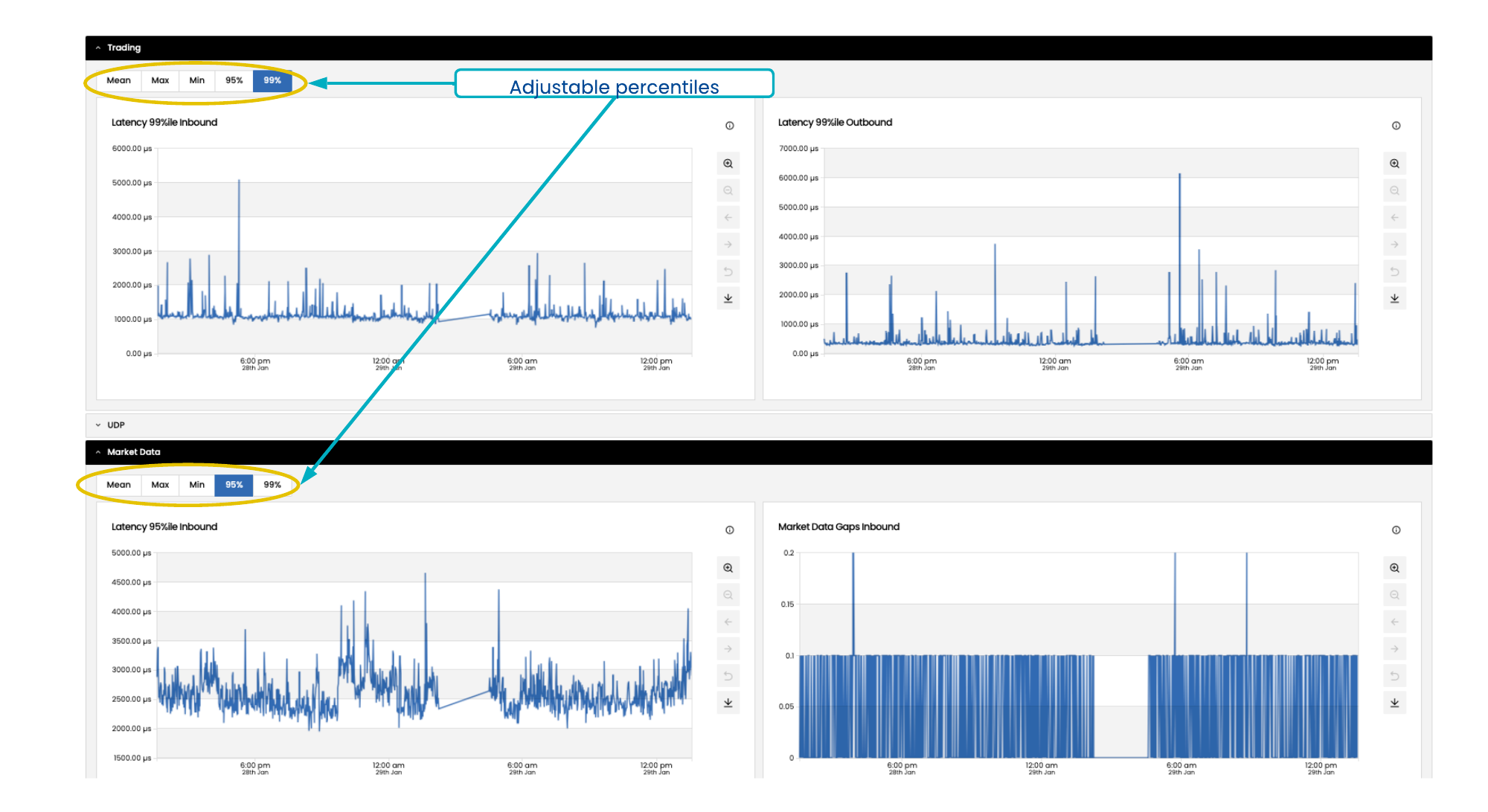Collapse the Market Data section
This screenshot has height=812, width=1488.
coord(98,452)
